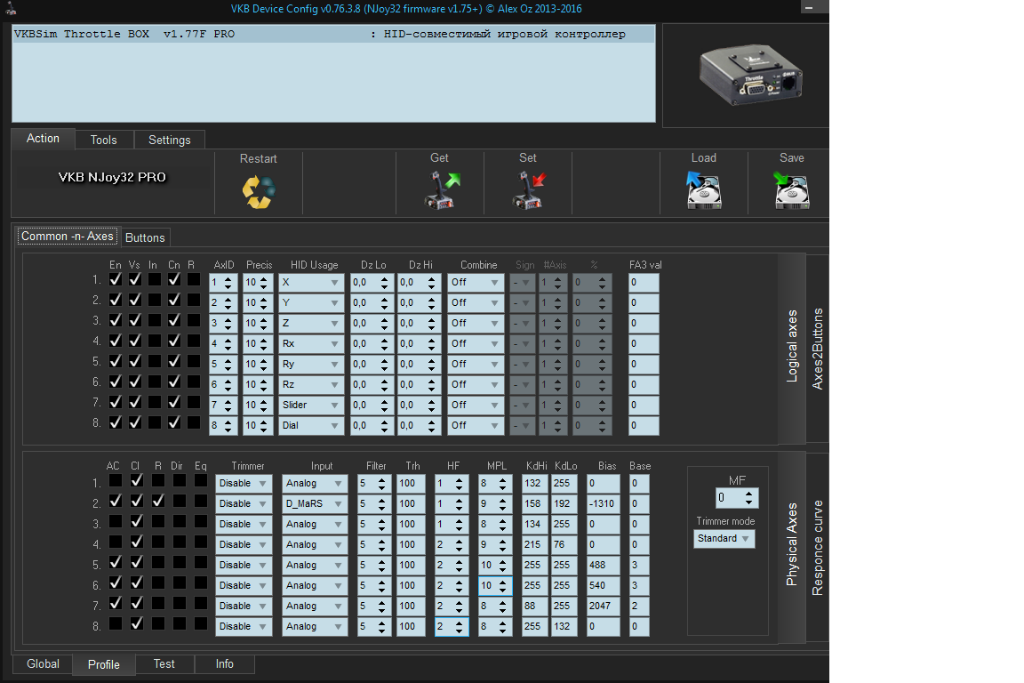Open HID Usage dropdown showing Dial
1024x683 pixels.
(312, 426)
